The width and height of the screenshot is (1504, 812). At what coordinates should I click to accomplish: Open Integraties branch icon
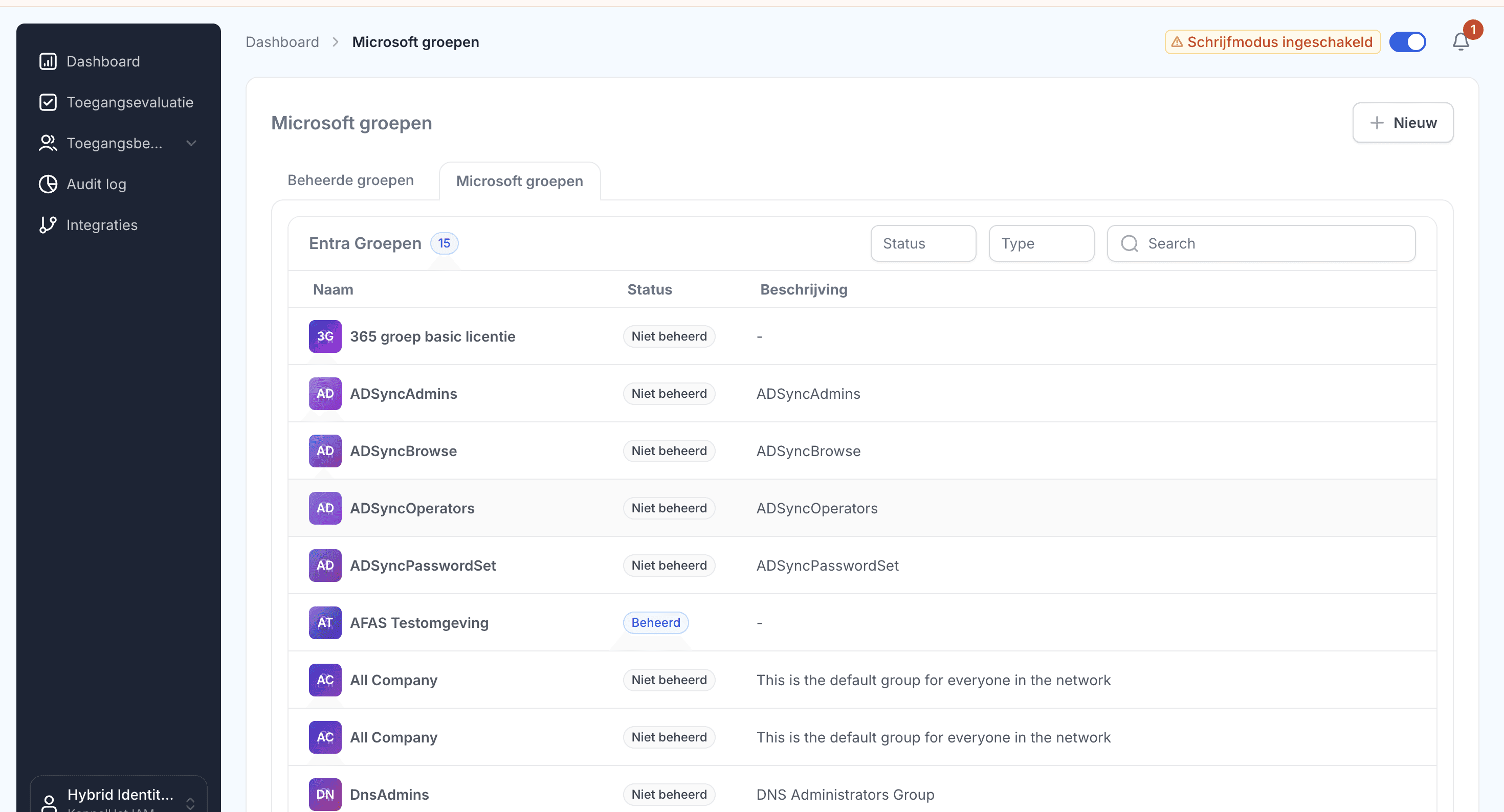tap(48, 225)
